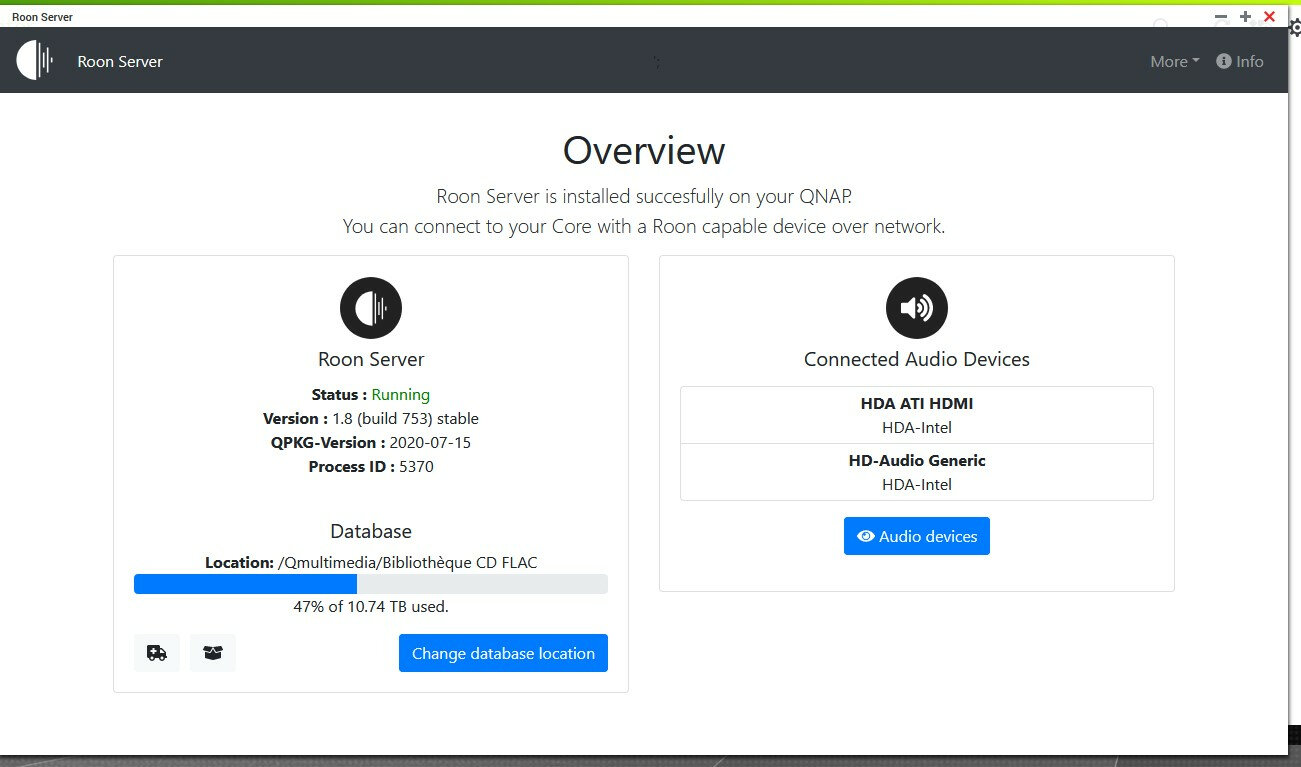Click the '47% of 10.74 TB used.' text
Screen dimensions: 1301x767
click(371, 606)
